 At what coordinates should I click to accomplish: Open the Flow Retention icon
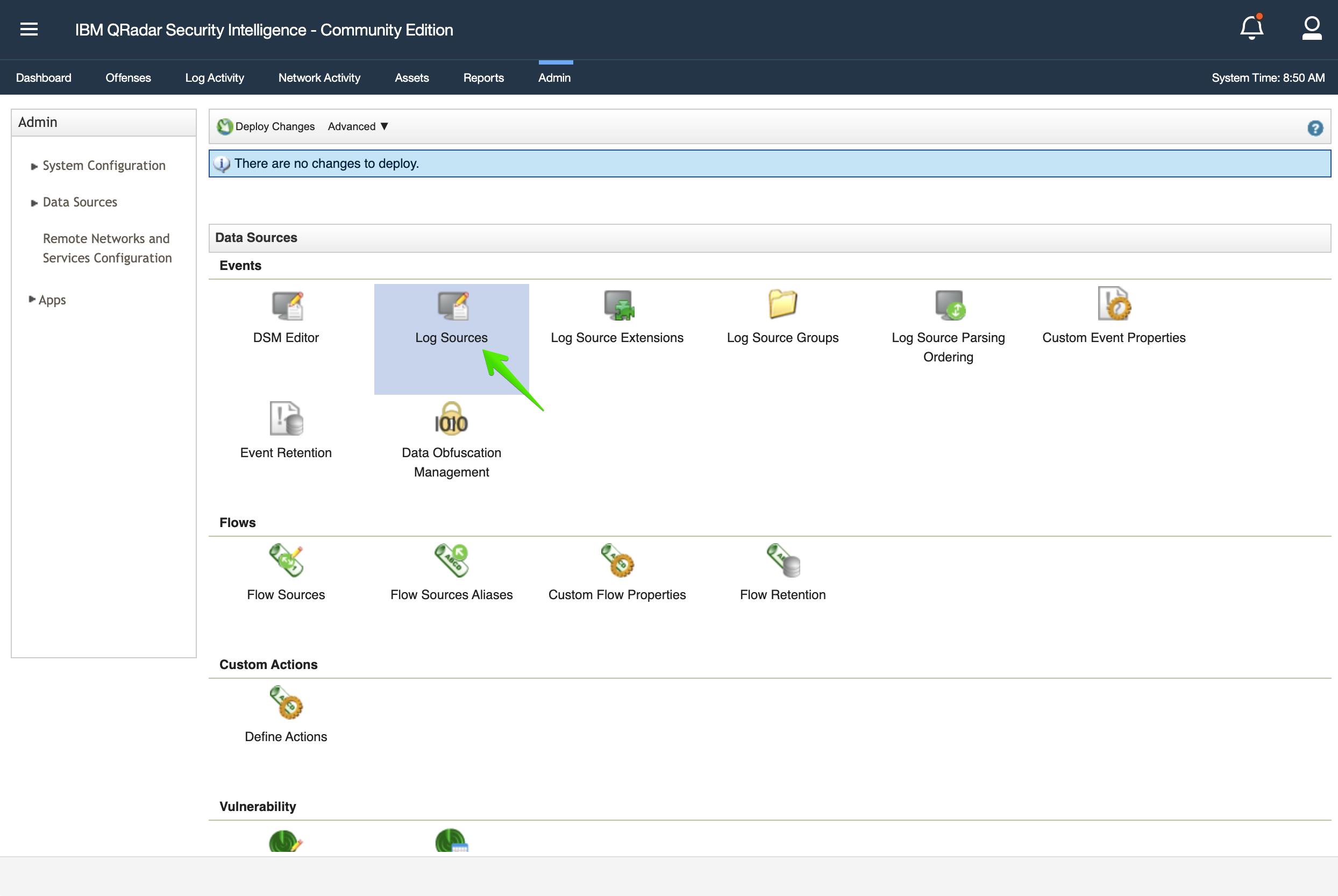(783, 560)
